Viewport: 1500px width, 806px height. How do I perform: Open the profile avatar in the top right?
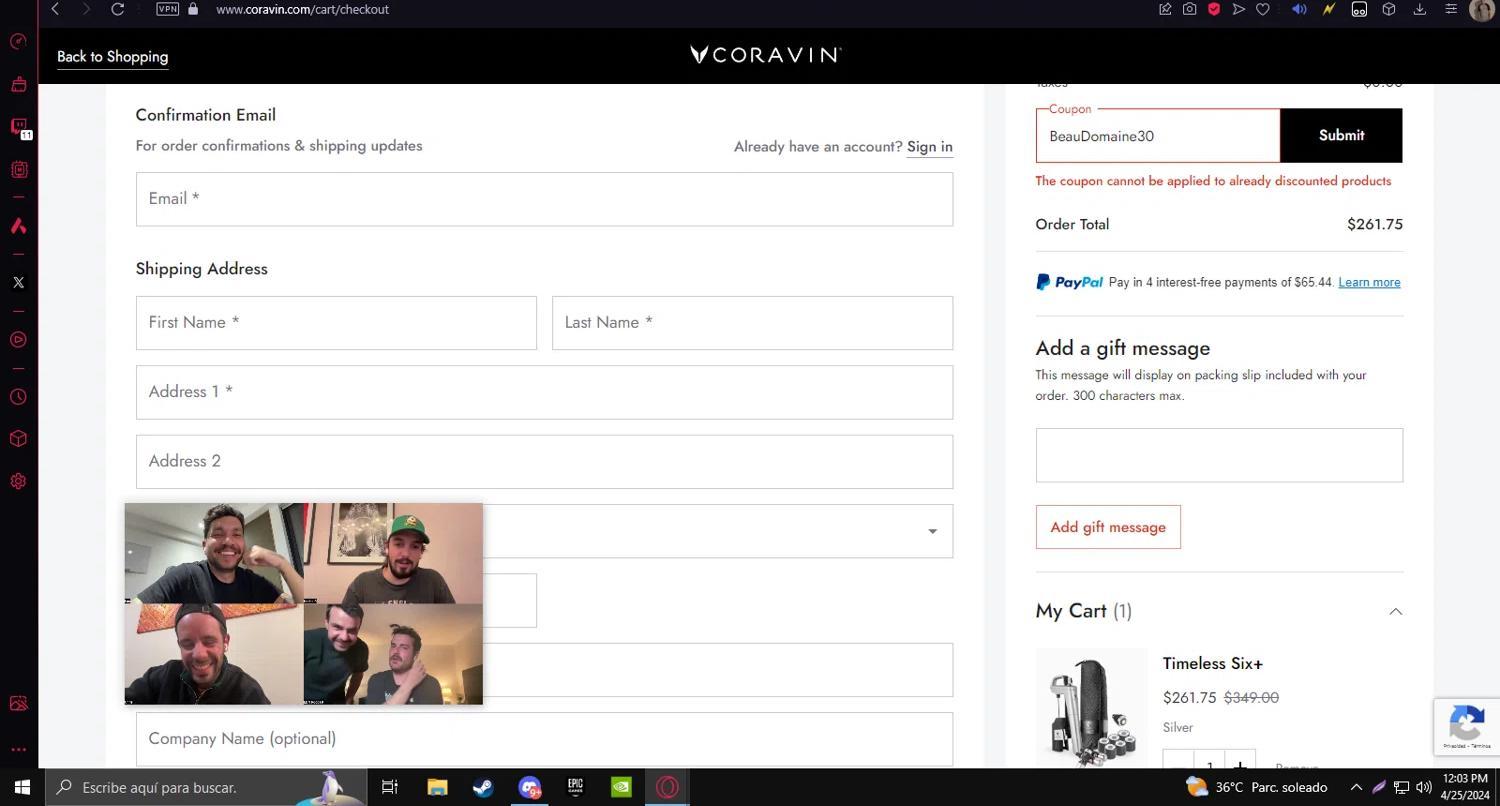(1482, 9)
